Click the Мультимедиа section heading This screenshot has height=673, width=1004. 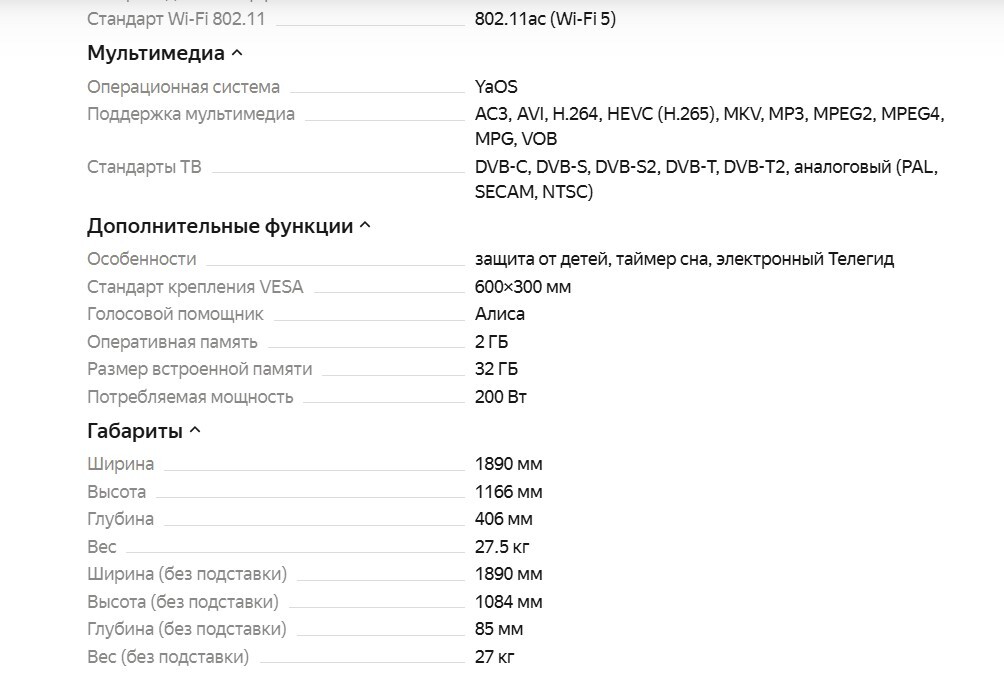tap(155, 53)
